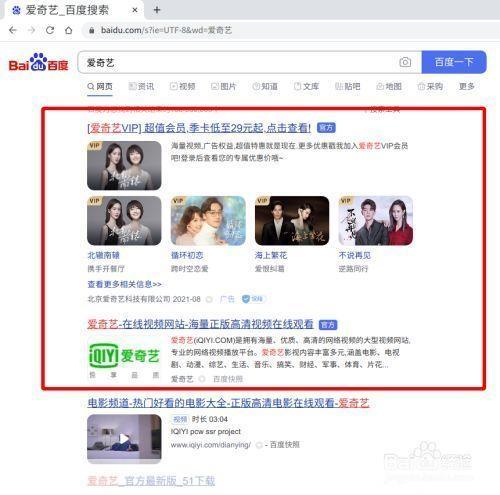
Task: Switch to the 资讯 tab
Action: [x=141, y=87]
